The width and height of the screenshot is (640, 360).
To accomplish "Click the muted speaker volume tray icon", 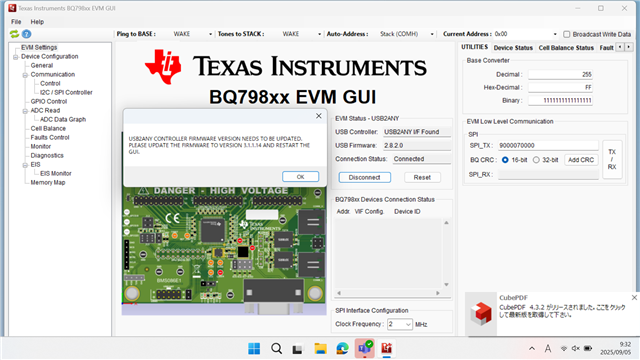I will tap(576, 349).
